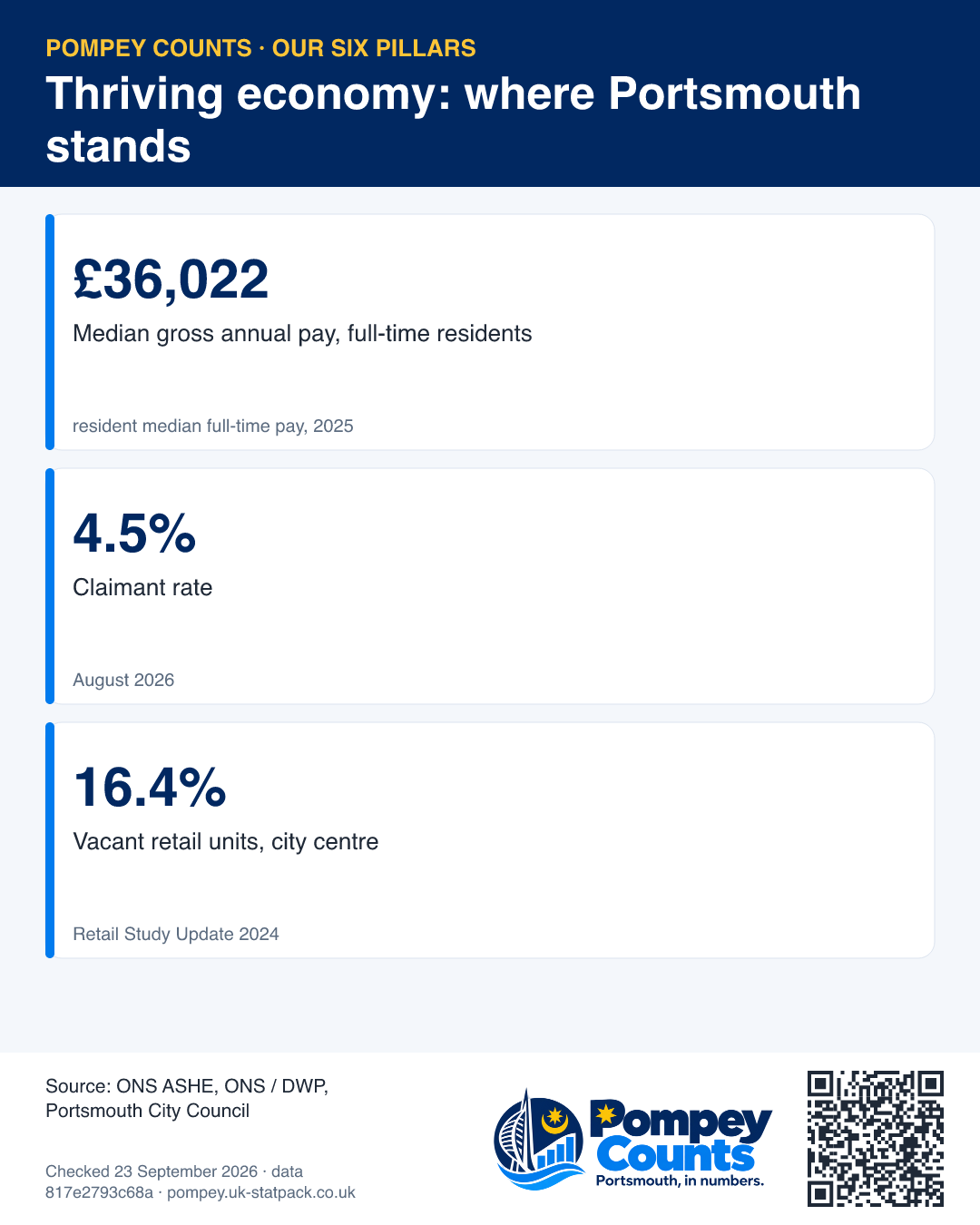Screen dimensions: 980x1225
Task: Click the 4.5% claimant rate figure
Action: [x=134, y=533]
